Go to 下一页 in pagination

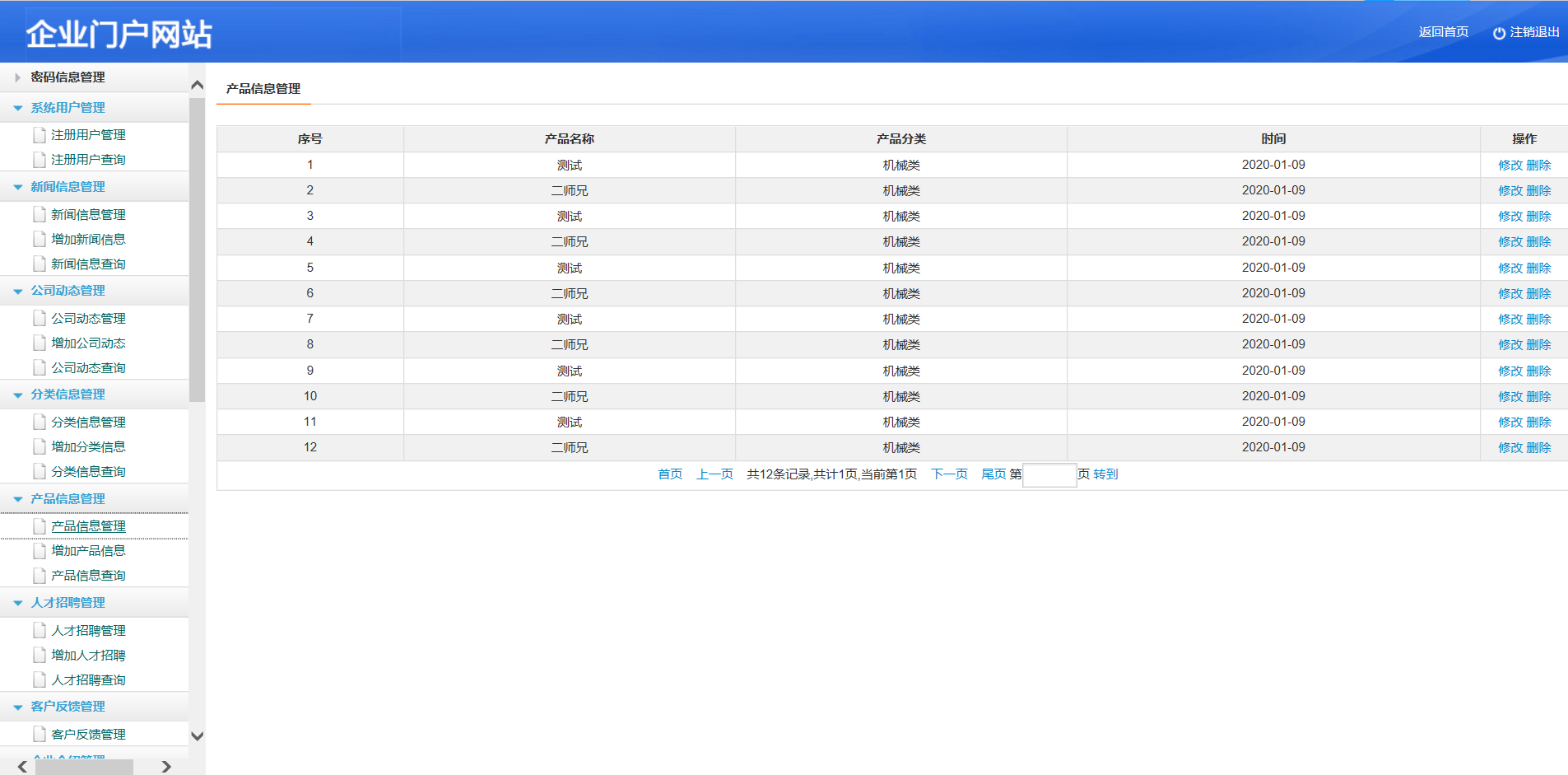point(948,474)
